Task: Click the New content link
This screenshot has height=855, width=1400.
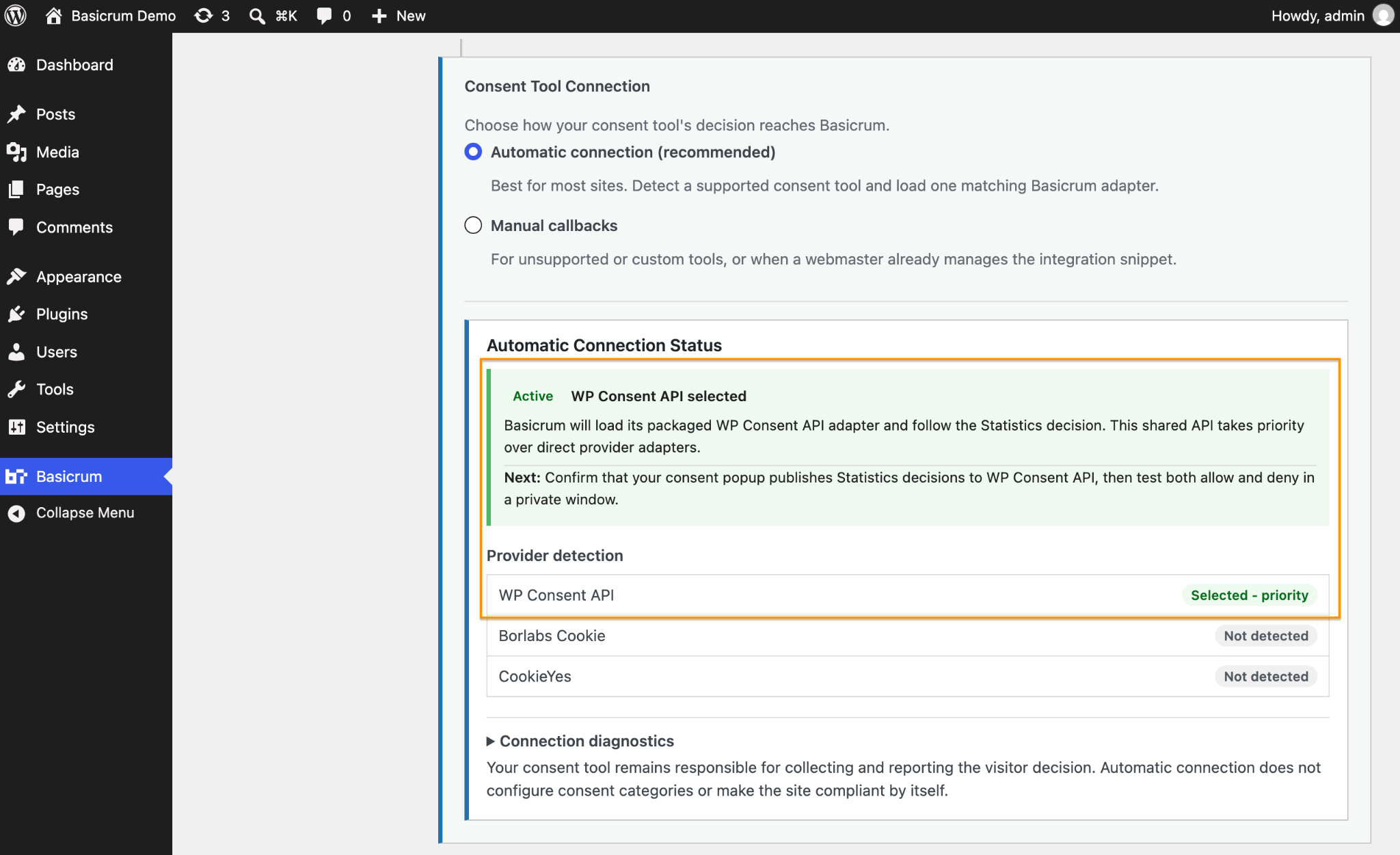Action: tap(411, 16)
